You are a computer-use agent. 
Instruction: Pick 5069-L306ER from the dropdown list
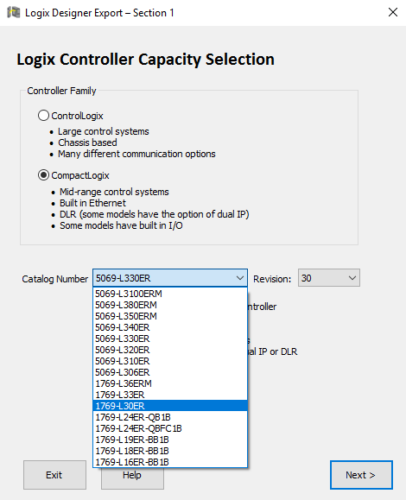pos(170,372)
